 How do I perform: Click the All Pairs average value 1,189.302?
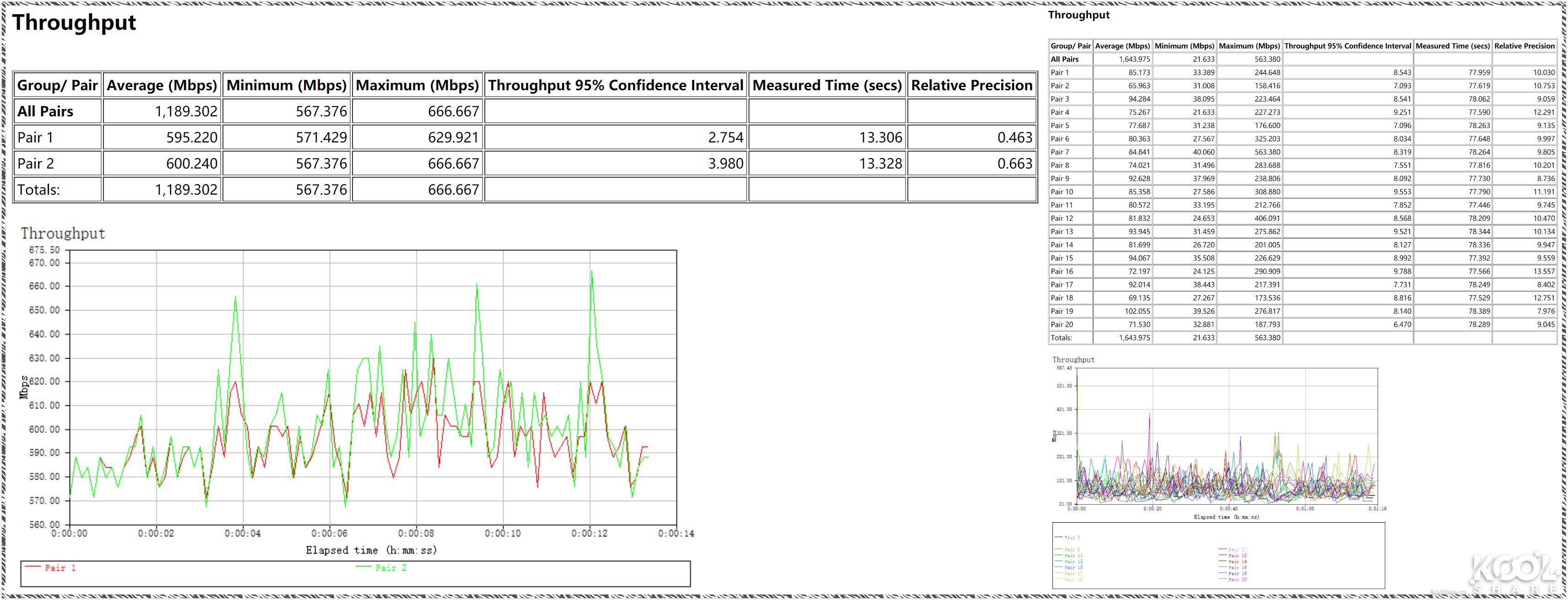tap(186, 111)
